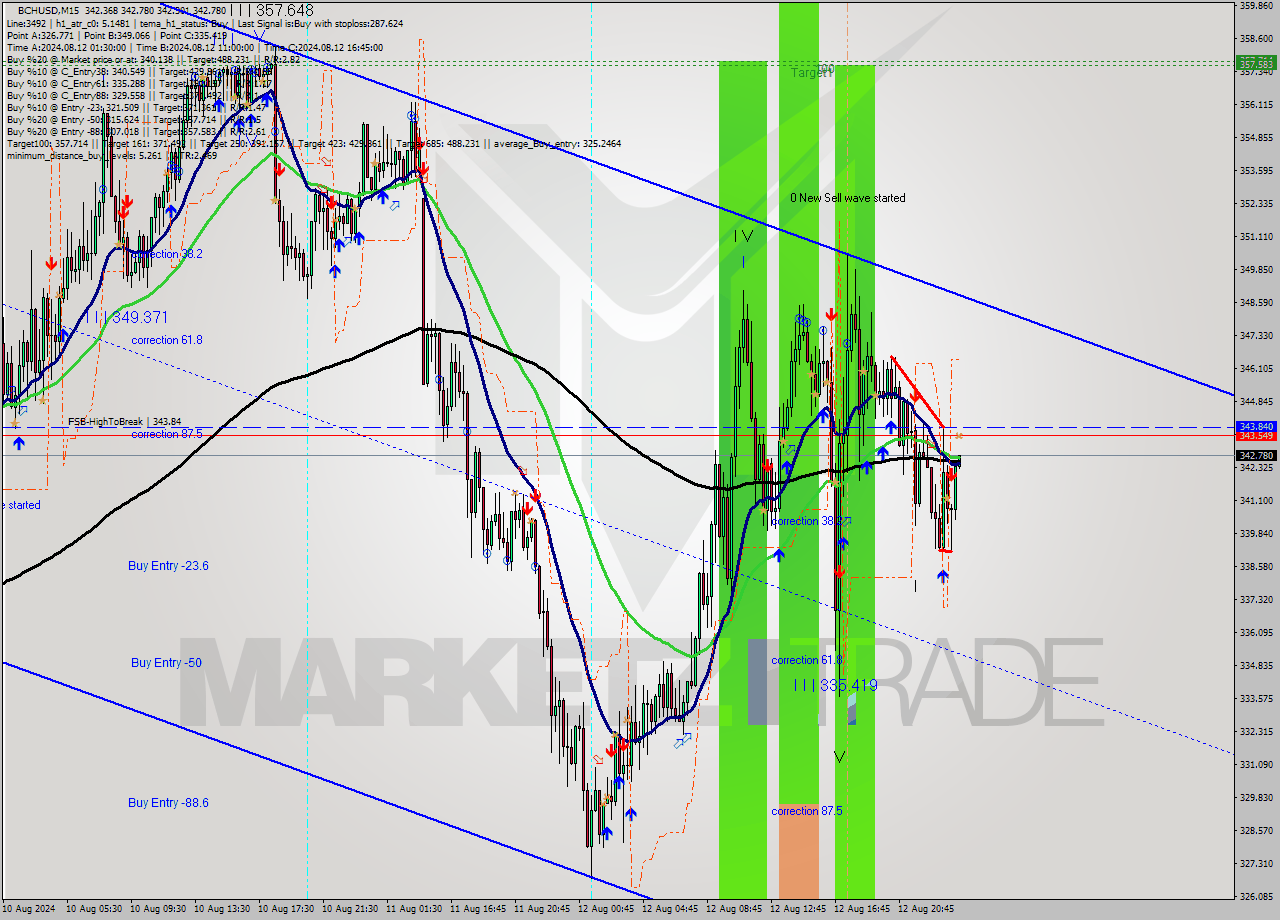Click the 336.095 price axis label
Screen dimensions: 1280x920
[1256, 633]
